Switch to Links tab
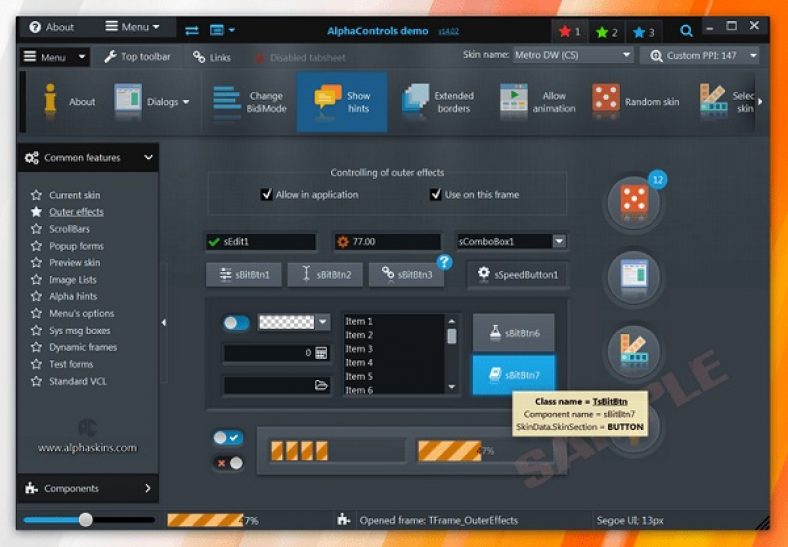The image size is (788, 547). click(212, 57)
